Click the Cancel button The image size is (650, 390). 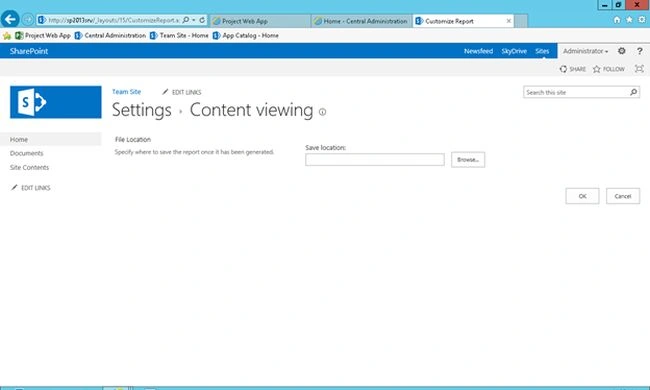623,196
